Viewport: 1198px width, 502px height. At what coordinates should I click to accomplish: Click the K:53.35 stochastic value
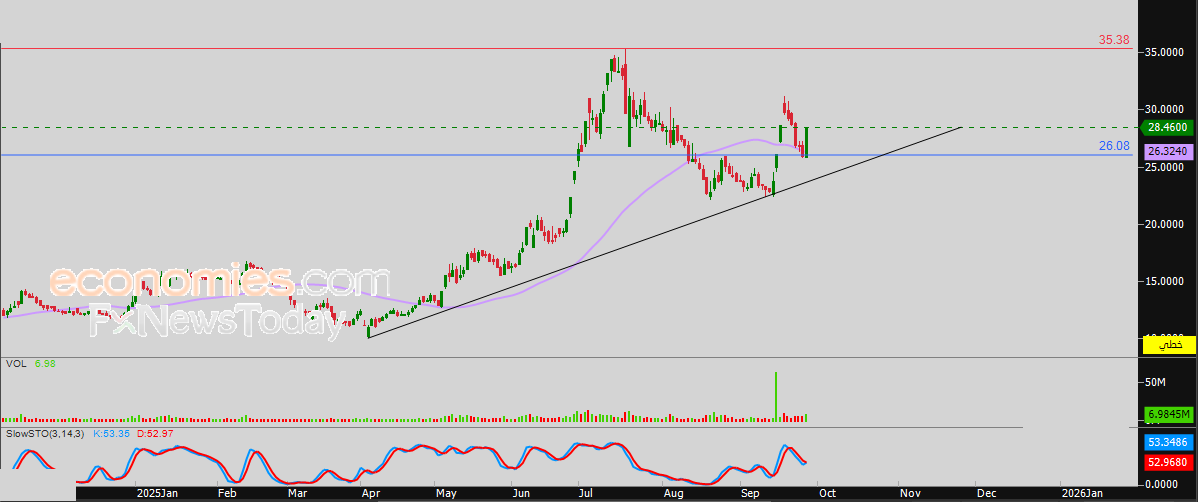pyautogui.click(x=112, y=434)
